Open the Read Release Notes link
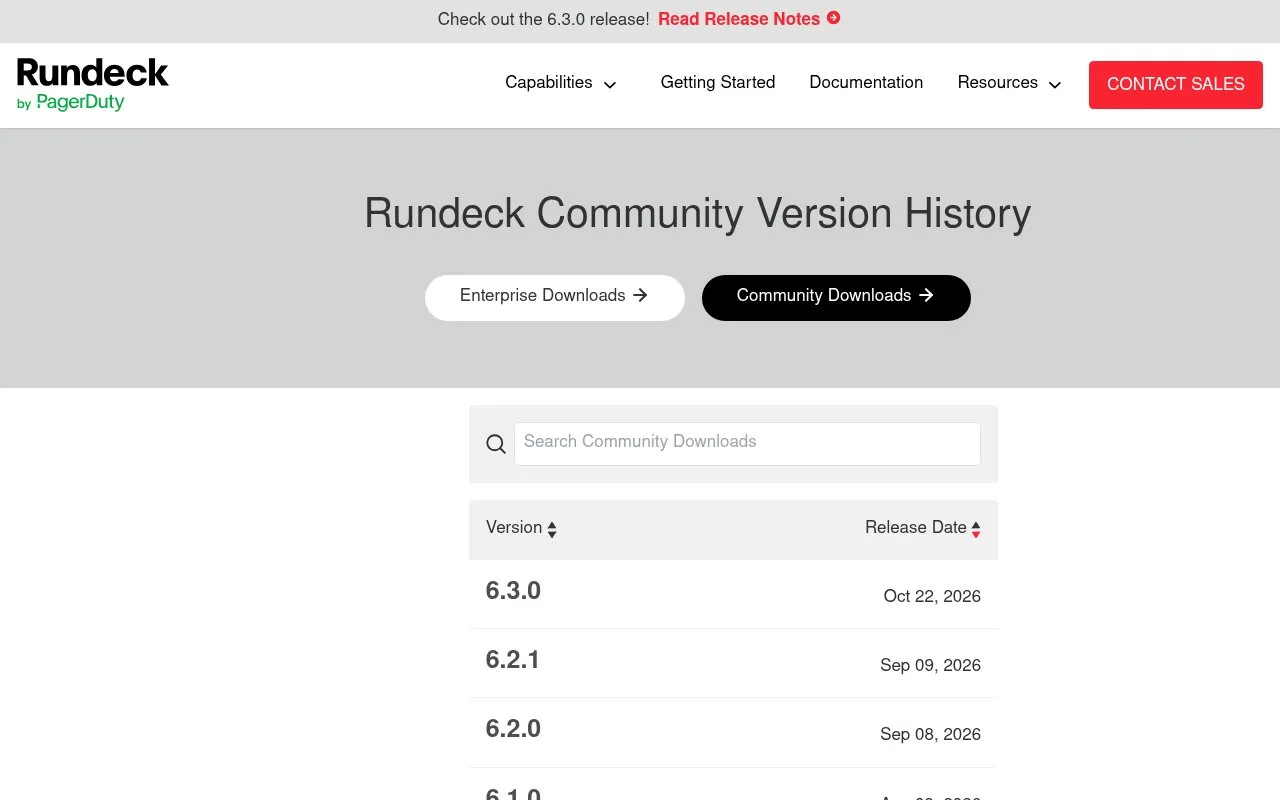The height and width of the screenshot is (800, 1280). (x=739, y=19)
